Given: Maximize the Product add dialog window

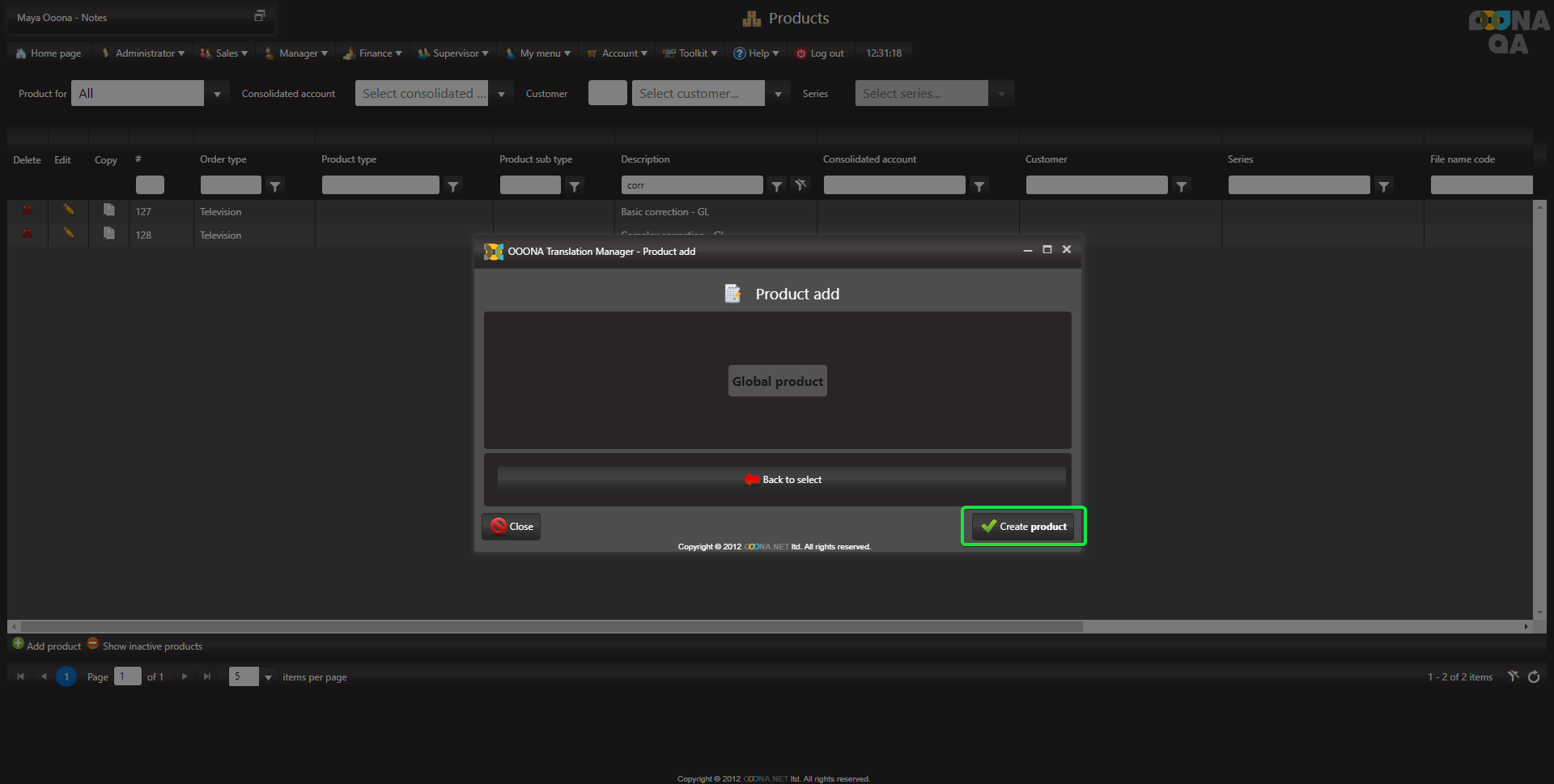Looking at the screenshot, I should point(1047,250).
